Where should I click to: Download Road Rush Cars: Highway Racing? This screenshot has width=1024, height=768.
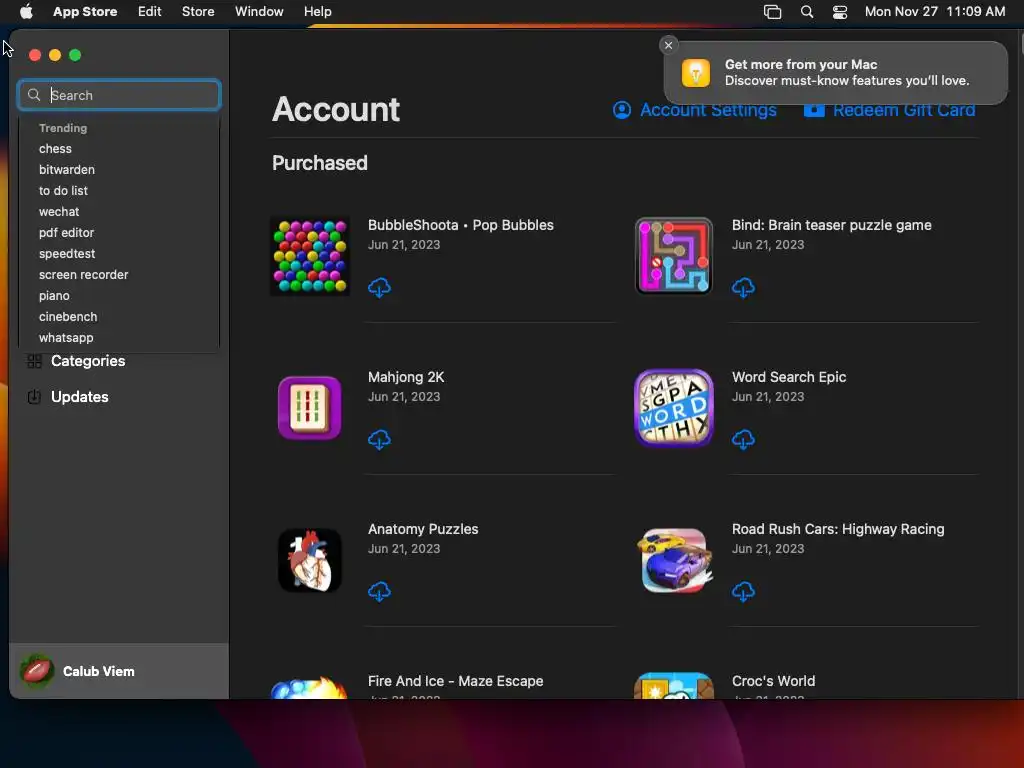[743, 592]
